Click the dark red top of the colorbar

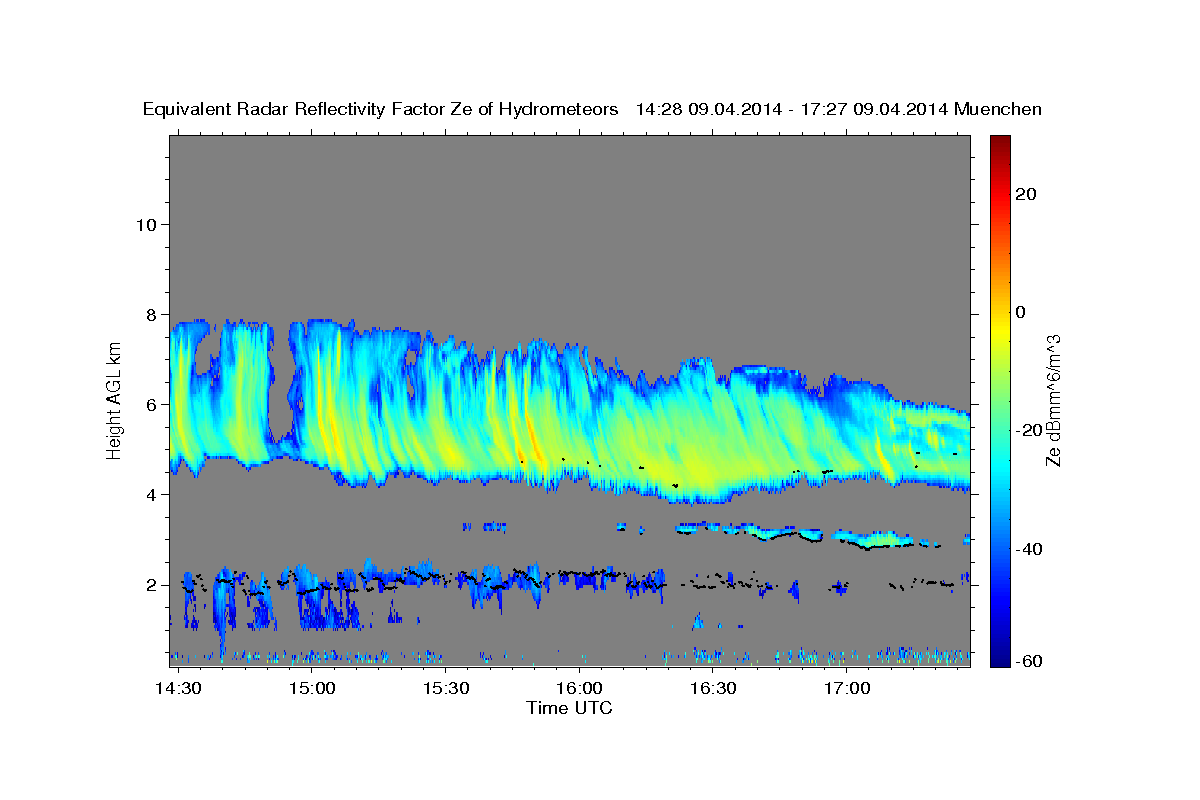point(1000,142)
